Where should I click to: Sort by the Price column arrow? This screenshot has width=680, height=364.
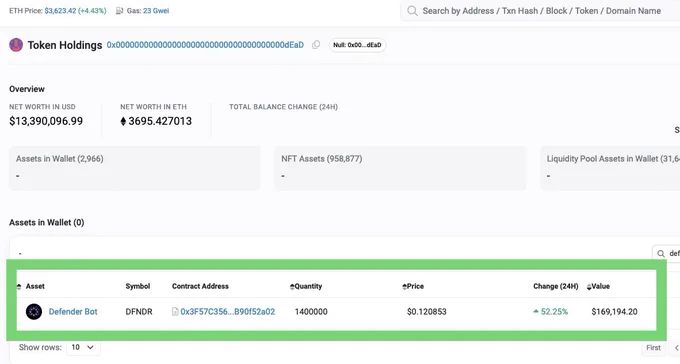[x=404, y=286]
